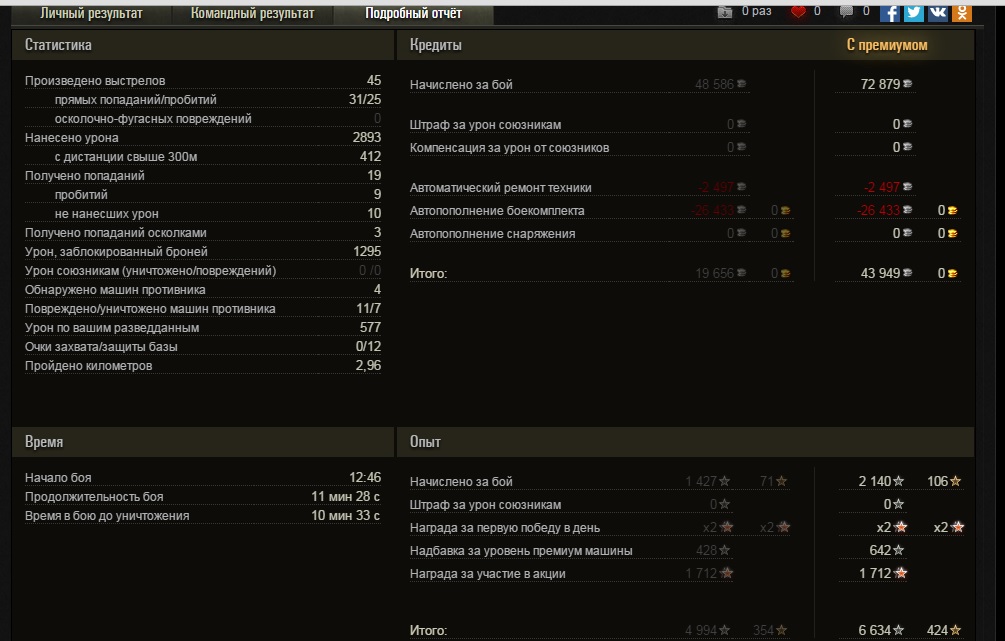This screenshot has height=641, width=1005.
Task: Click the premium credits earned 72 879
Action: pos(881,84)
